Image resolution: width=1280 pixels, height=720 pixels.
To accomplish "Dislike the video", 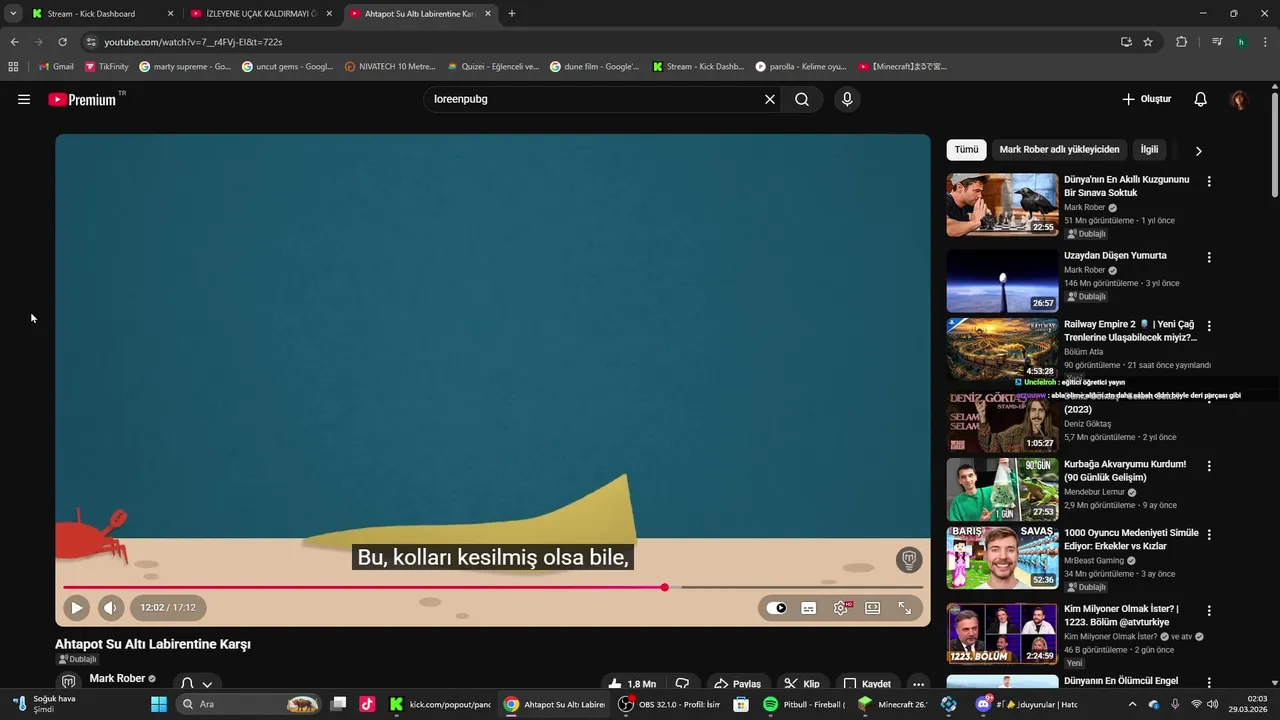I will (x=682, y=684).
